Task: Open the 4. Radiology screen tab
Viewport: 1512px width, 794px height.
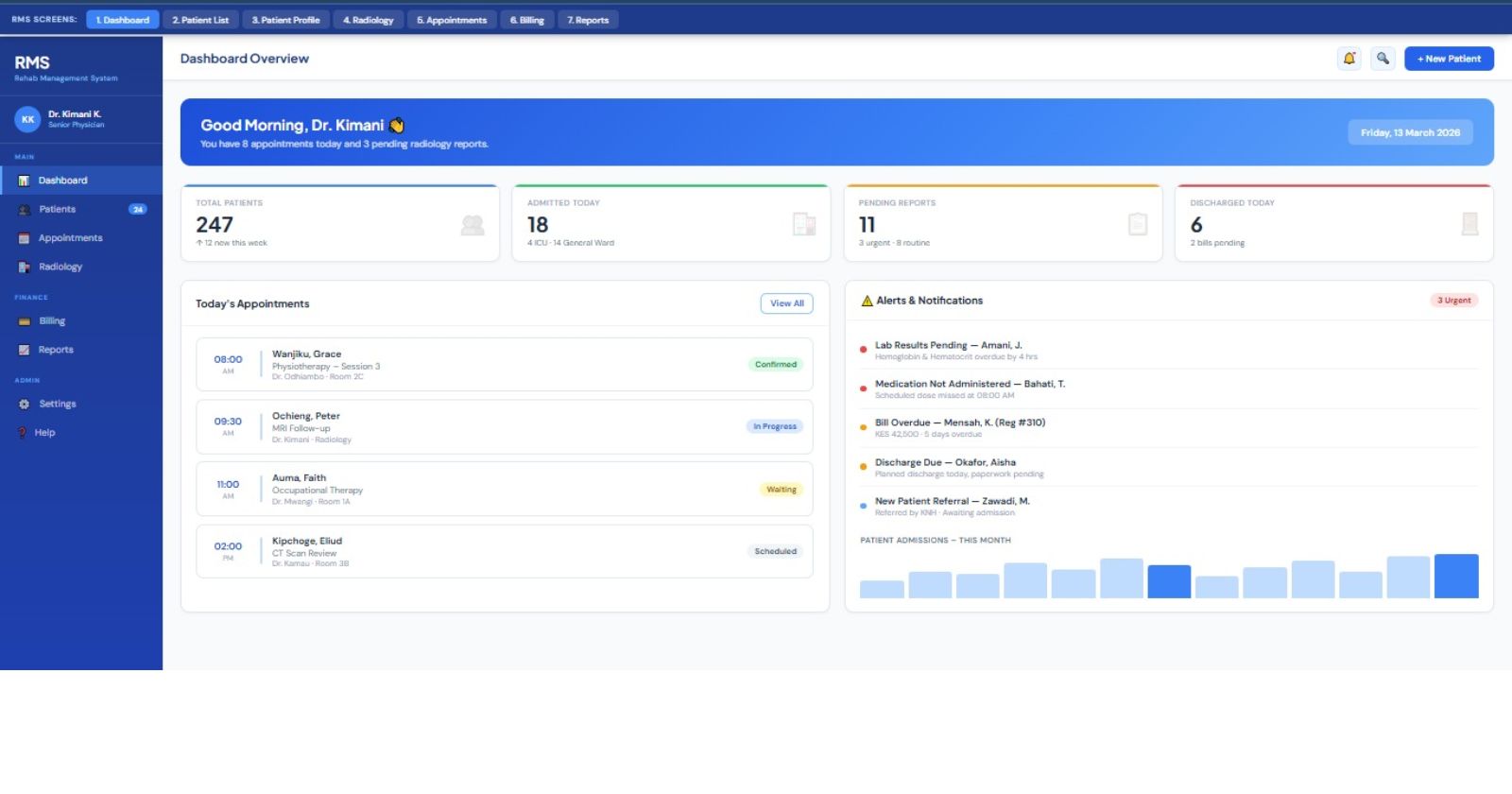Action: (368, 20)
